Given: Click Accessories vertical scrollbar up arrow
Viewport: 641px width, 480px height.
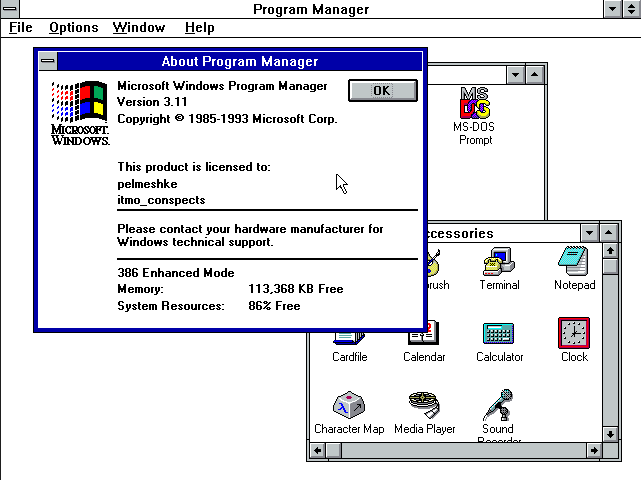Looking at the screenshot, I should coord(610,251).
